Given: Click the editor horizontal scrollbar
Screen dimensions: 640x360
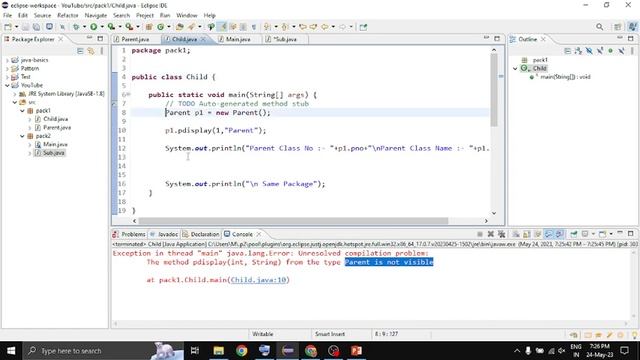Looking at the screenshot, I should (x=293, y=221).
